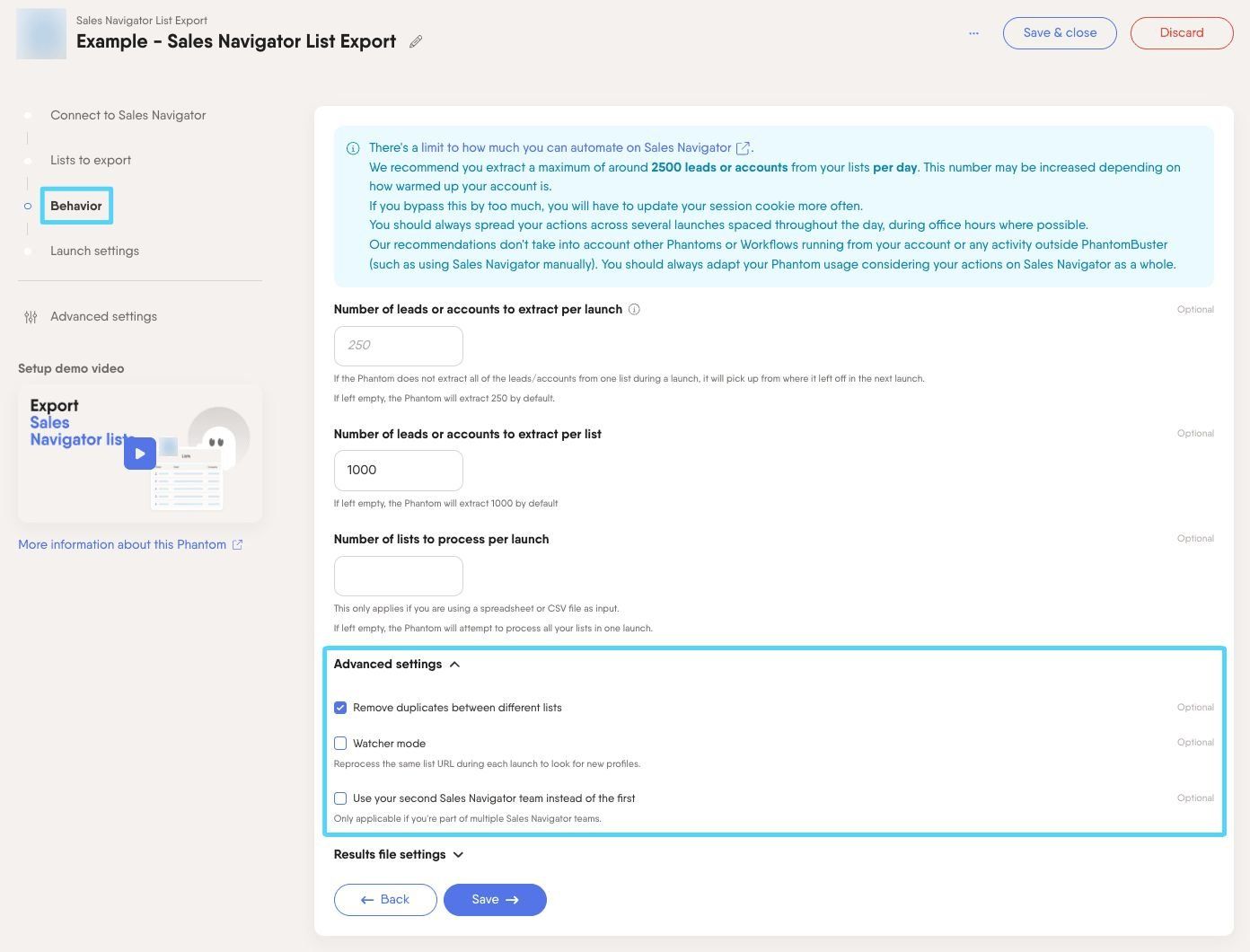1250x952 pixels.
Task: Click the Setup demo video heading
Action: tap(71, 368)
